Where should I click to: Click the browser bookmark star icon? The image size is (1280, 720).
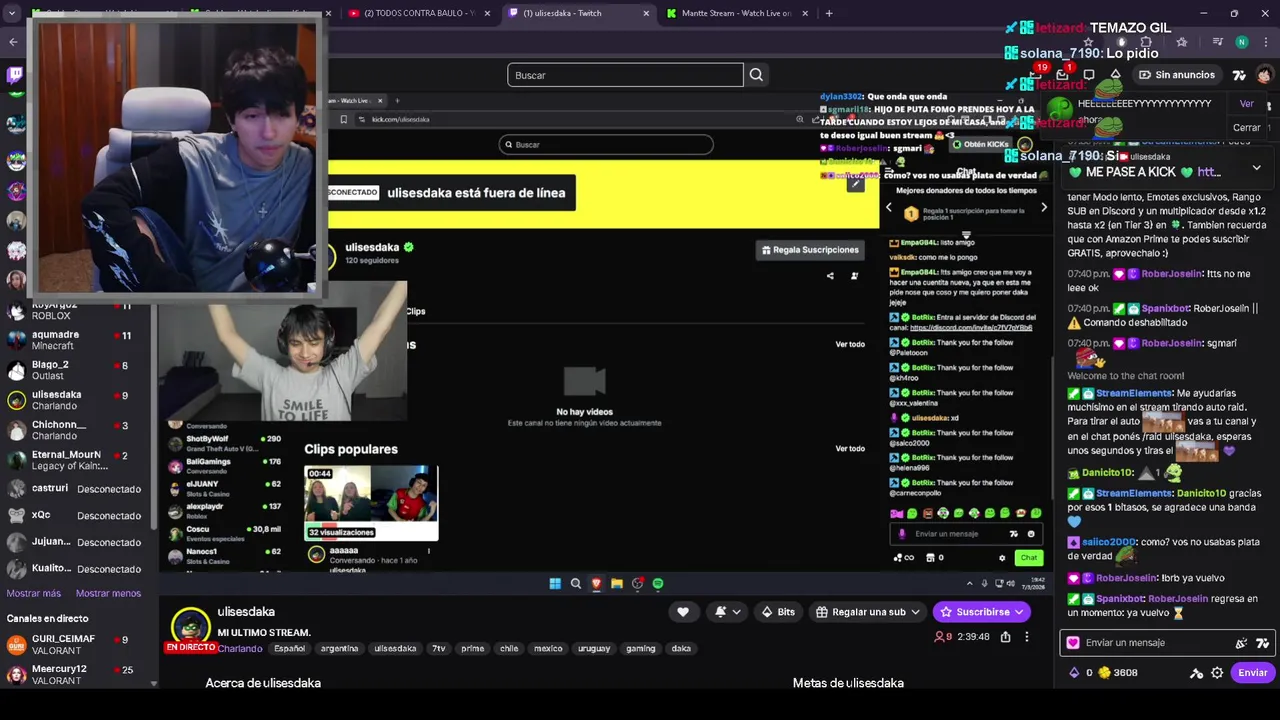[x=1089, y=42]
